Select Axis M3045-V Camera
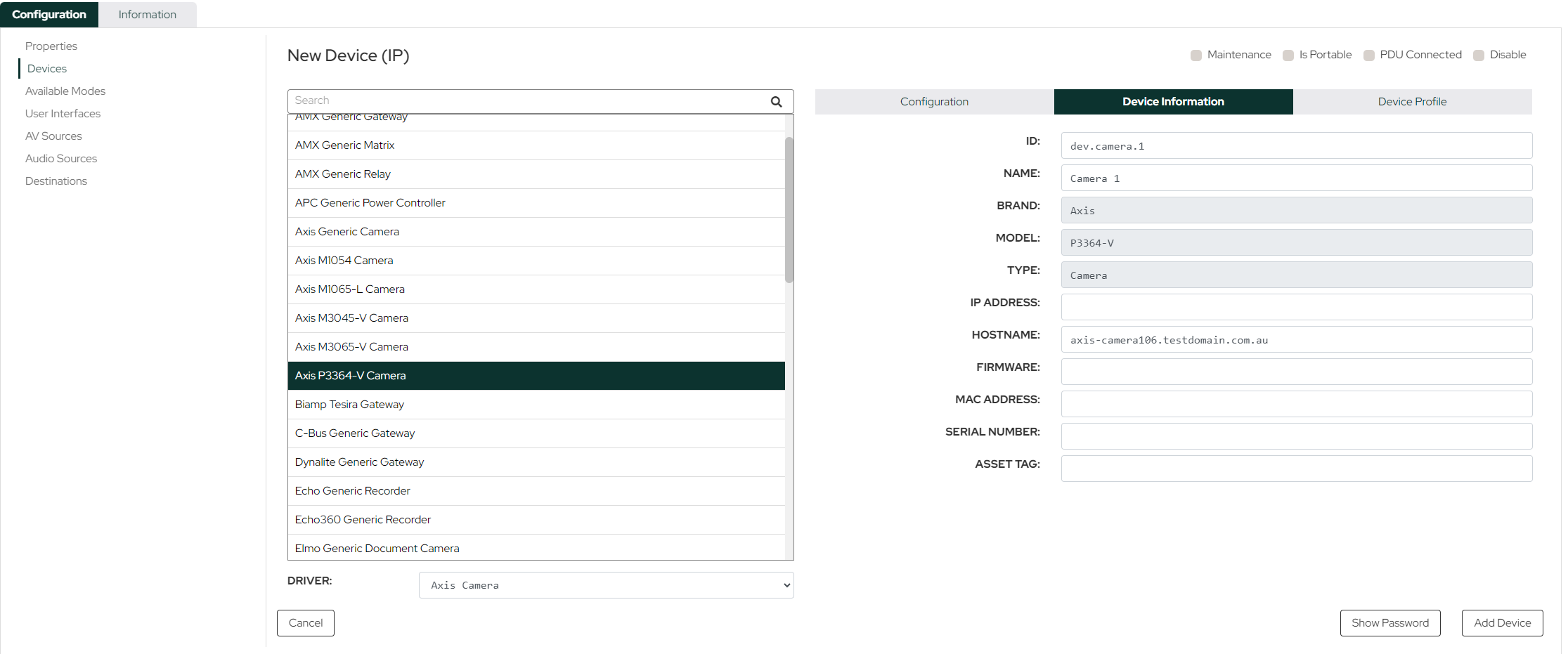This screenshot has height=654, width=1568. coord(536,318)
